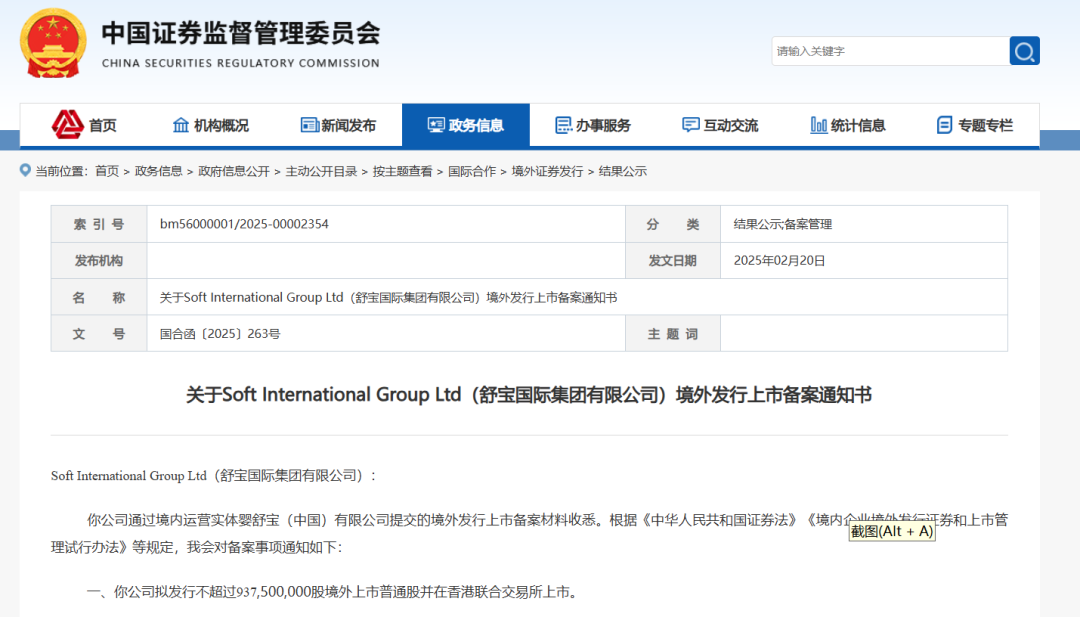Click the document icon beside 办事服务

[x=564, y=125]
